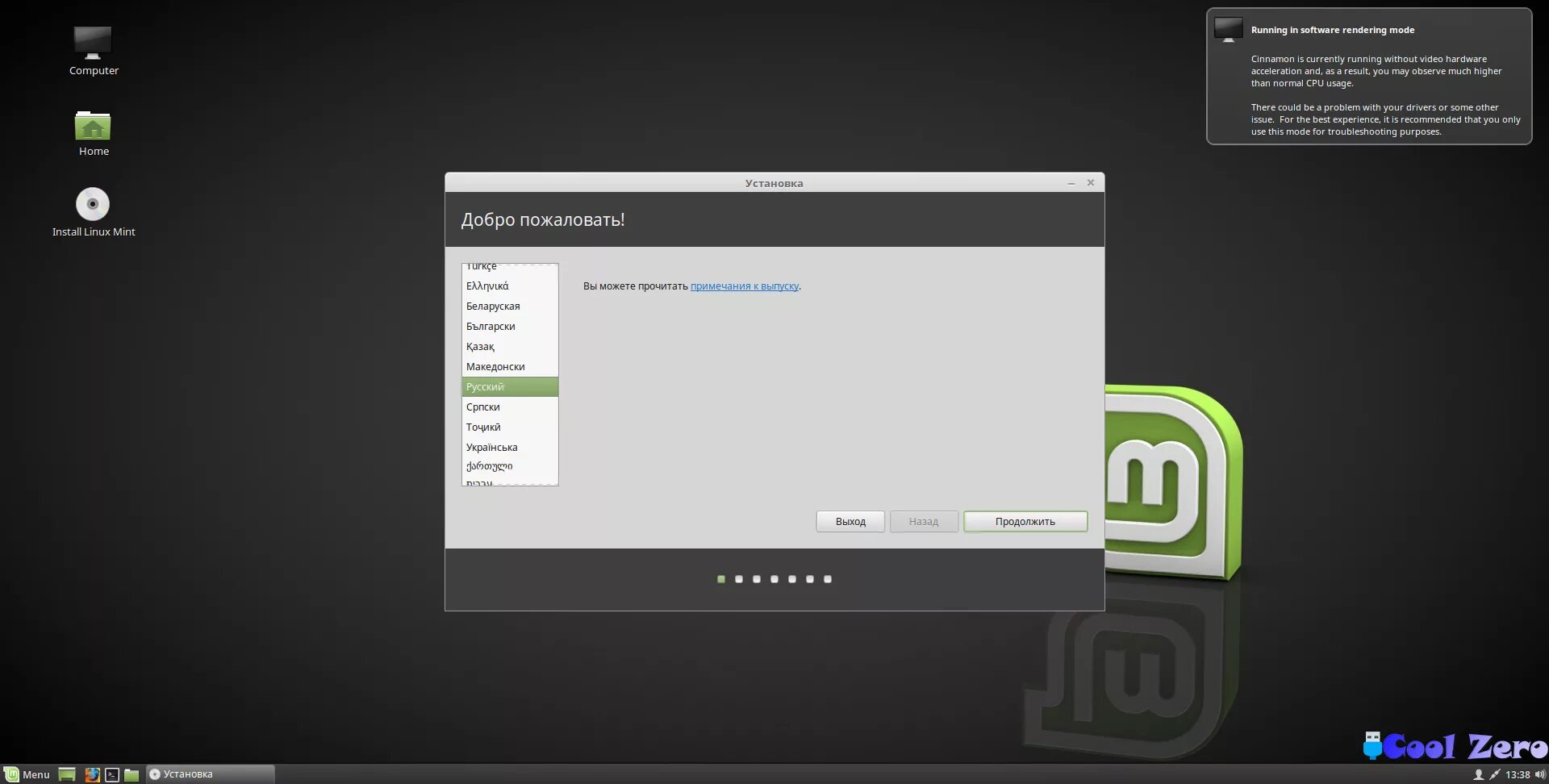Select Беларуская in the language list
Viewport: 1549px width, 784px height.
coord(510,306)
